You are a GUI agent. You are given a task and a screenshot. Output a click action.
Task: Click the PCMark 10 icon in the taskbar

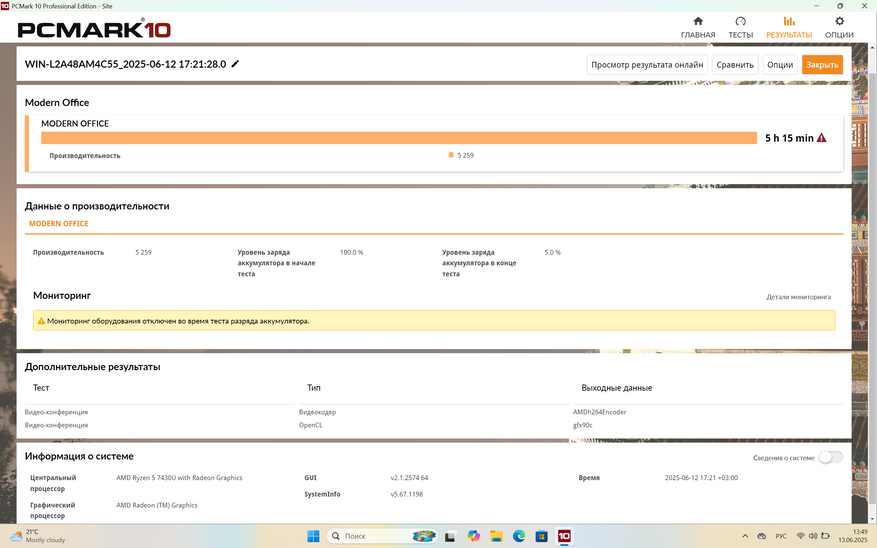(564, 536)
